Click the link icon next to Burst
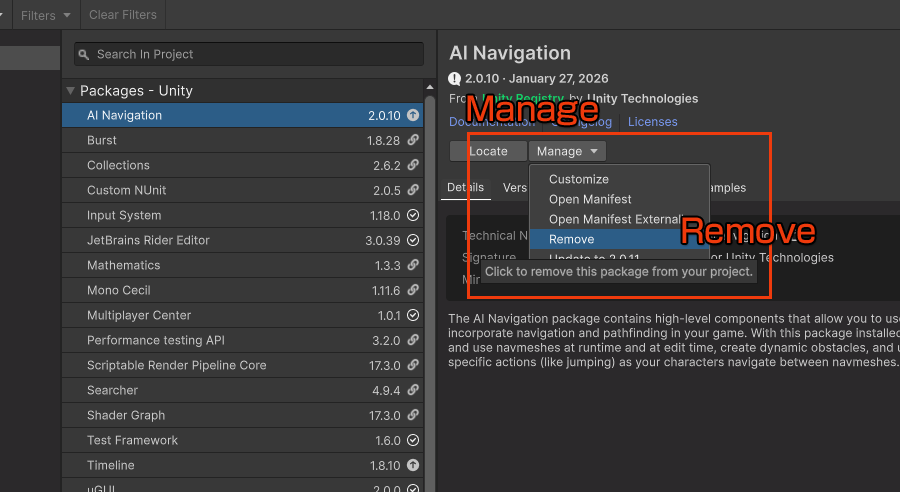Image resolution: width=900 pixels, height=492 pixels. (413, 141)
